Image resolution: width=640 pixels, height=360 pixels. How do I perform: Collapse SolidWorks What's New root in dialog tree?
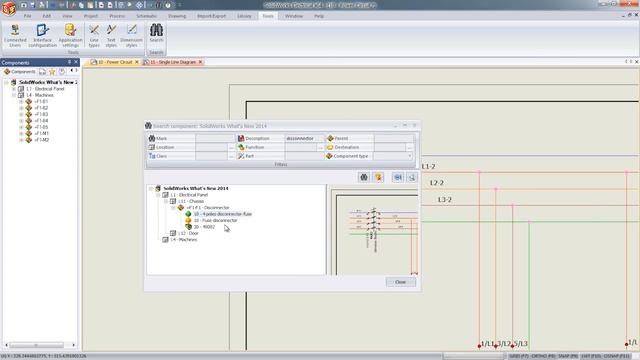tap(151, 189)
